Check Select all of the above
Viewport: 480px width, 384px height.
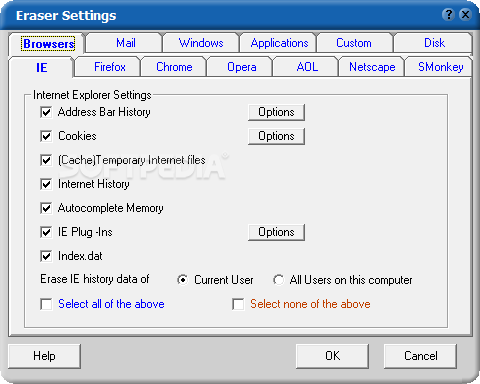[x=46, y=304]
